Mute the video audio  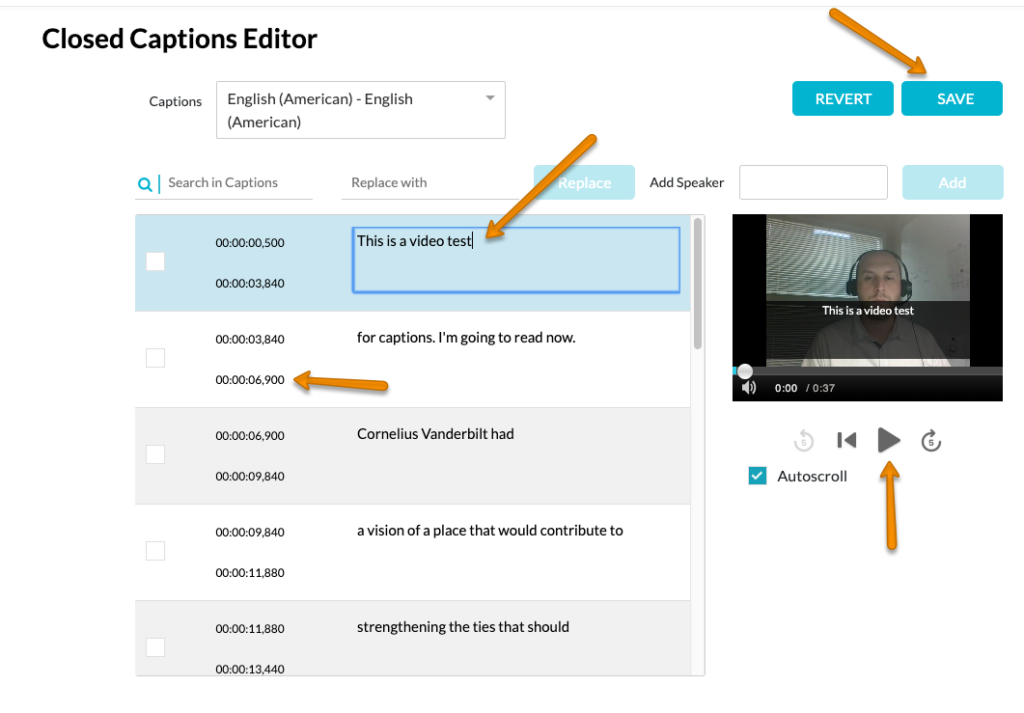click(748, 387)
